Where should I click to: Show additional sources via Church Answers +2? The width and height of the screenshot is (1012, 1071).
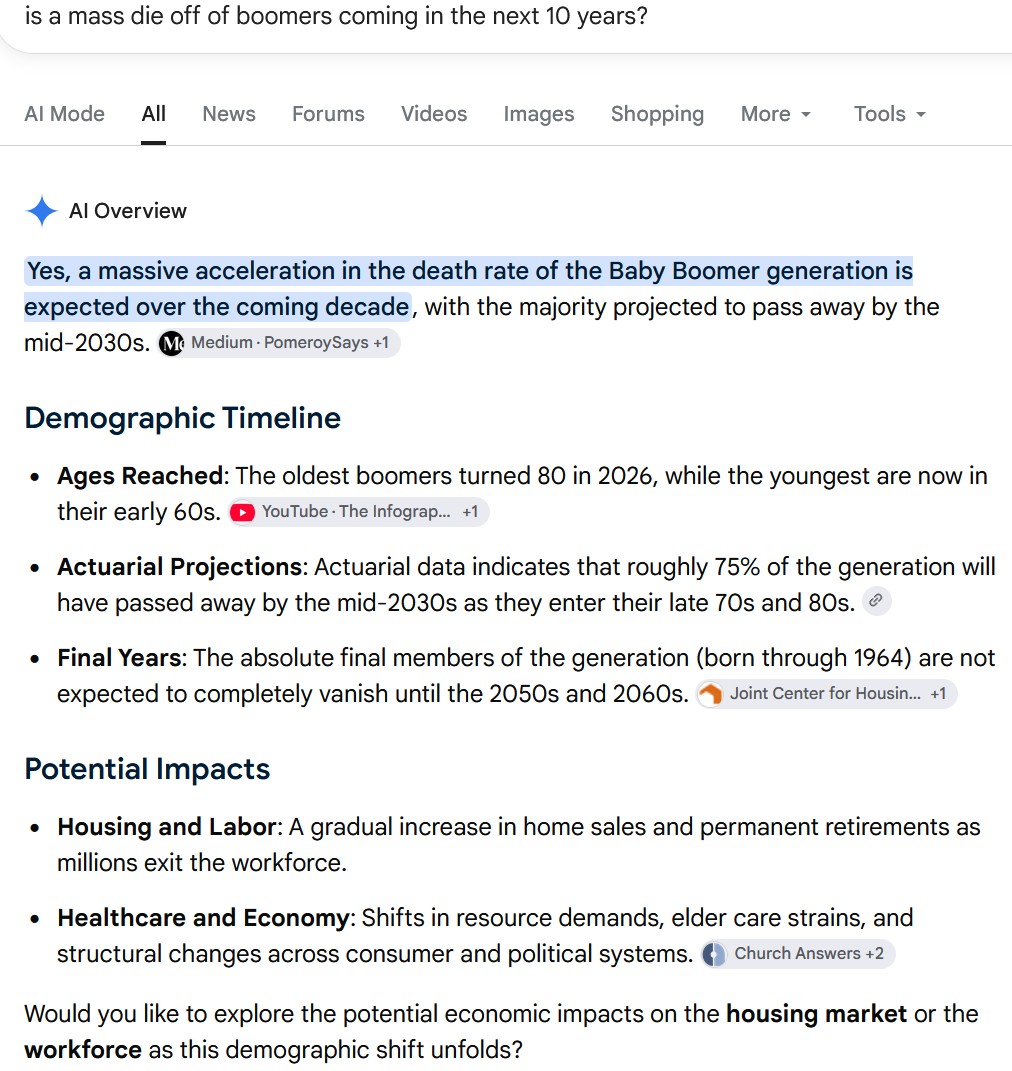tap(798, 954)
